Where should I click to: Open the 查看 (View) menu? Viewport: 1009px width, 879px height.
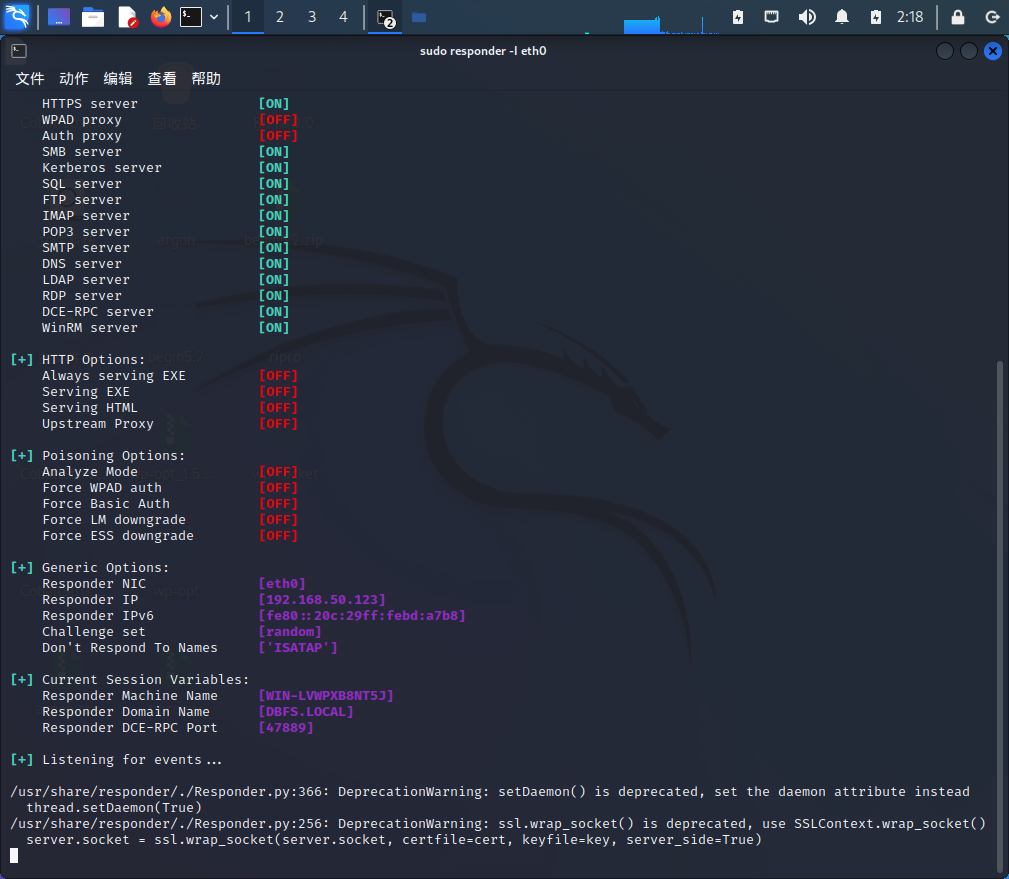162,79
